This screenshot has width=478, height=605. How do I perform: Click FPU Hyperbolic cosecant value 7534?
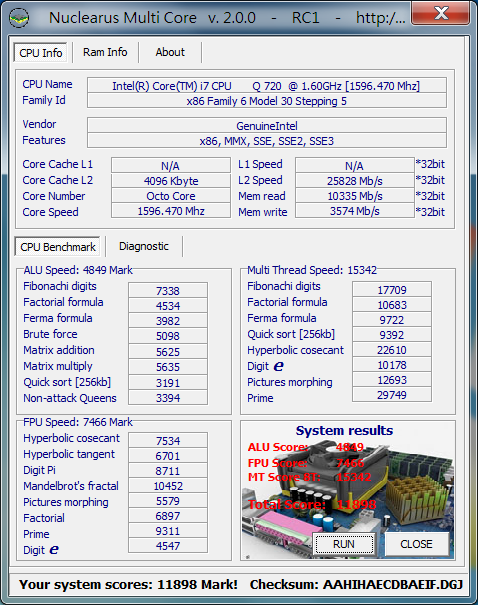168,440
